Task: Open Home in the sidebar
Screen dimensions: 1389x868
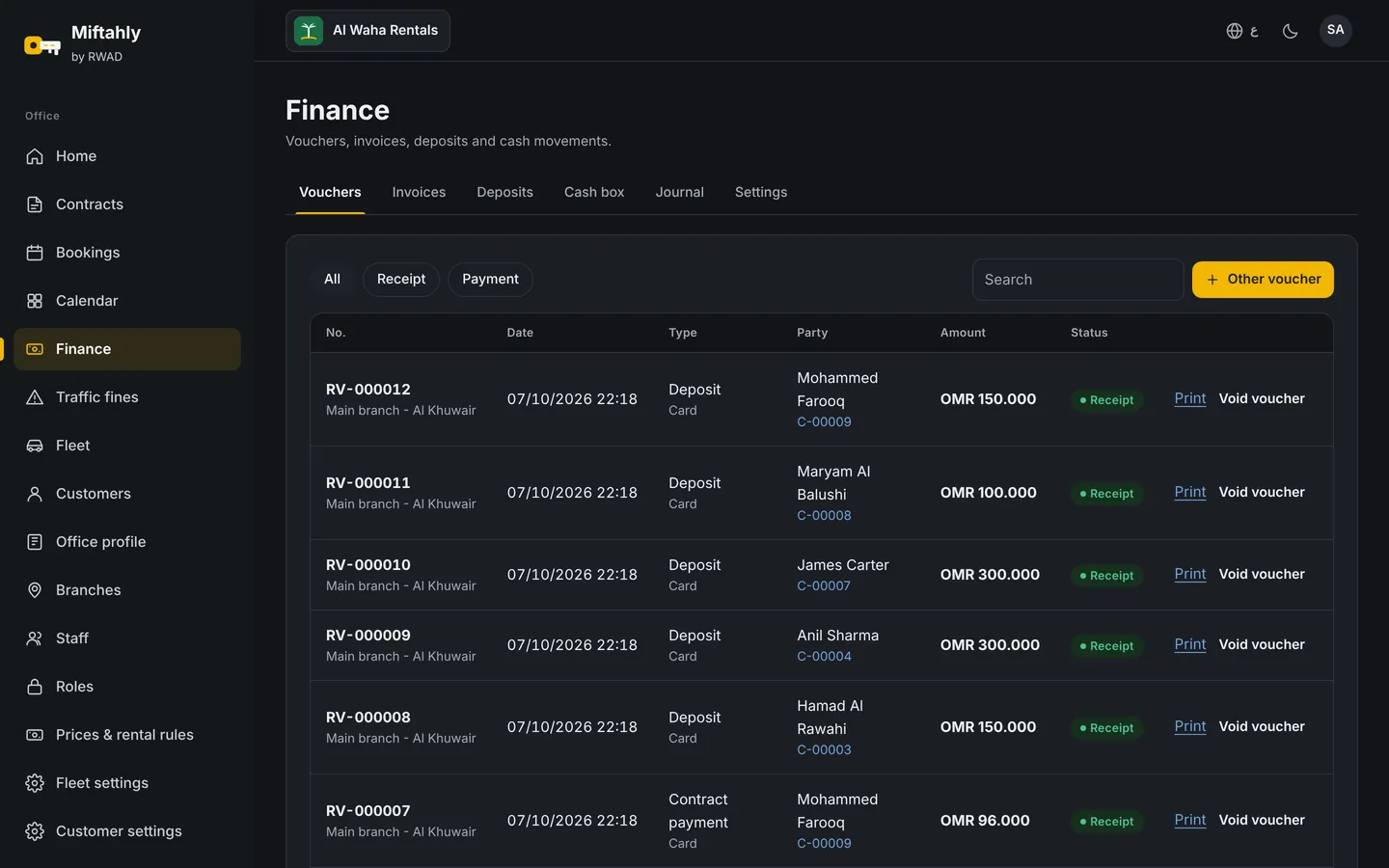Action: click(x=127, y=156)
